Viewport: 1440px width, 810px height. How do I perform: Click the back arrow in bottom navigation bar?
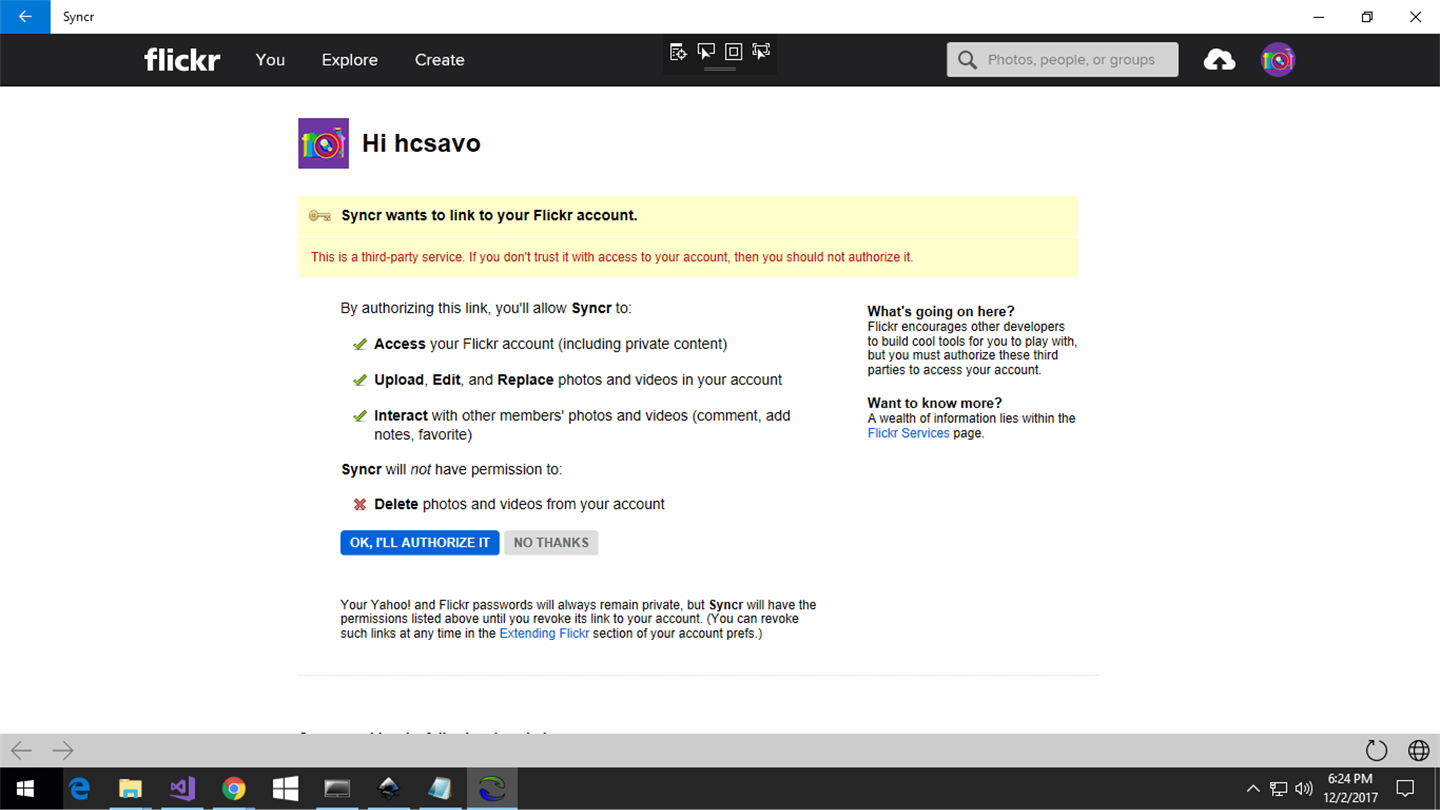[x=21, y=750]
